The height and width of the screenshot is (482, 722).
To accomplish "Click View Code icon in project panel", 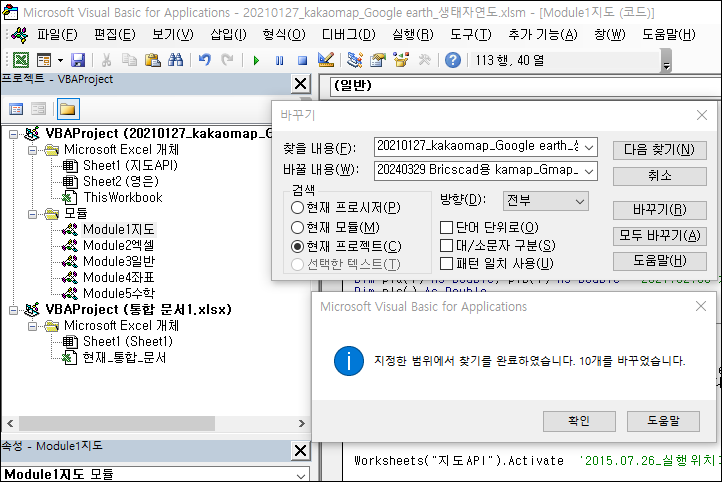I will tap(16, 109).
